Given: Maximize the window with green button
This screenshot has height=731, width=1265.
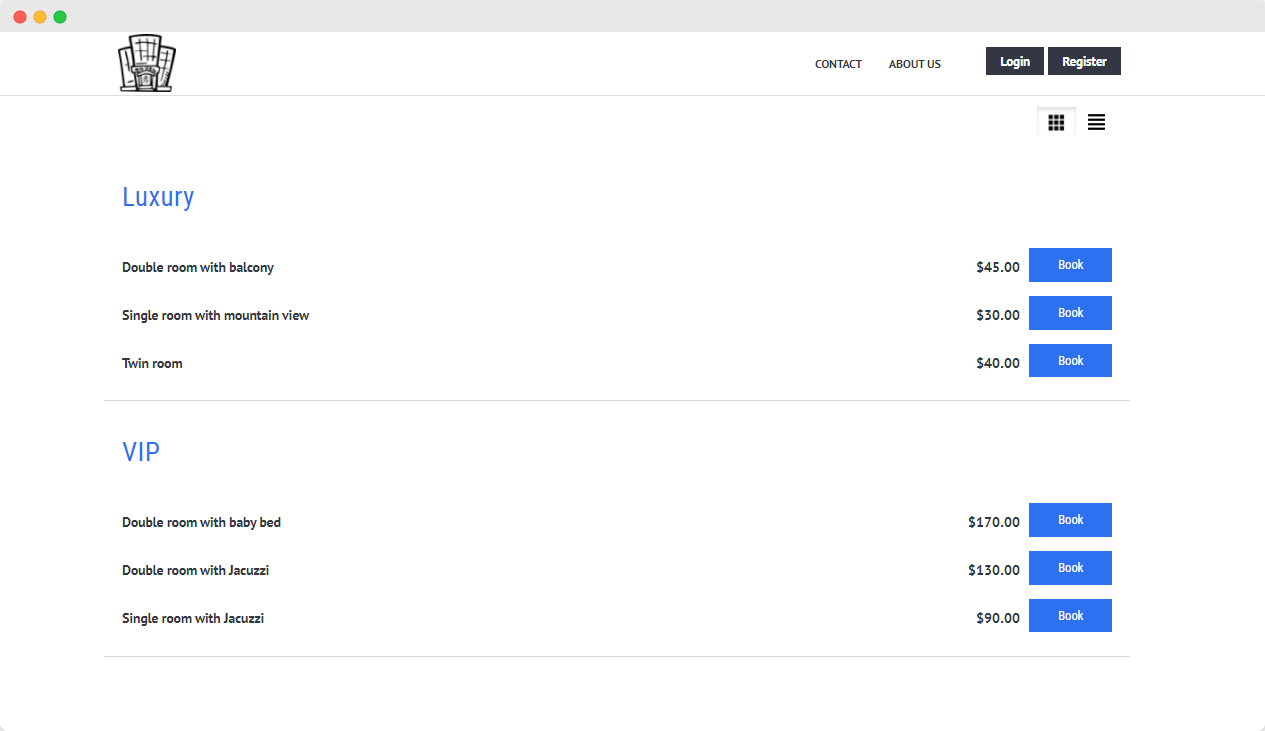Looking at the screenshot, I should point(60,17).
